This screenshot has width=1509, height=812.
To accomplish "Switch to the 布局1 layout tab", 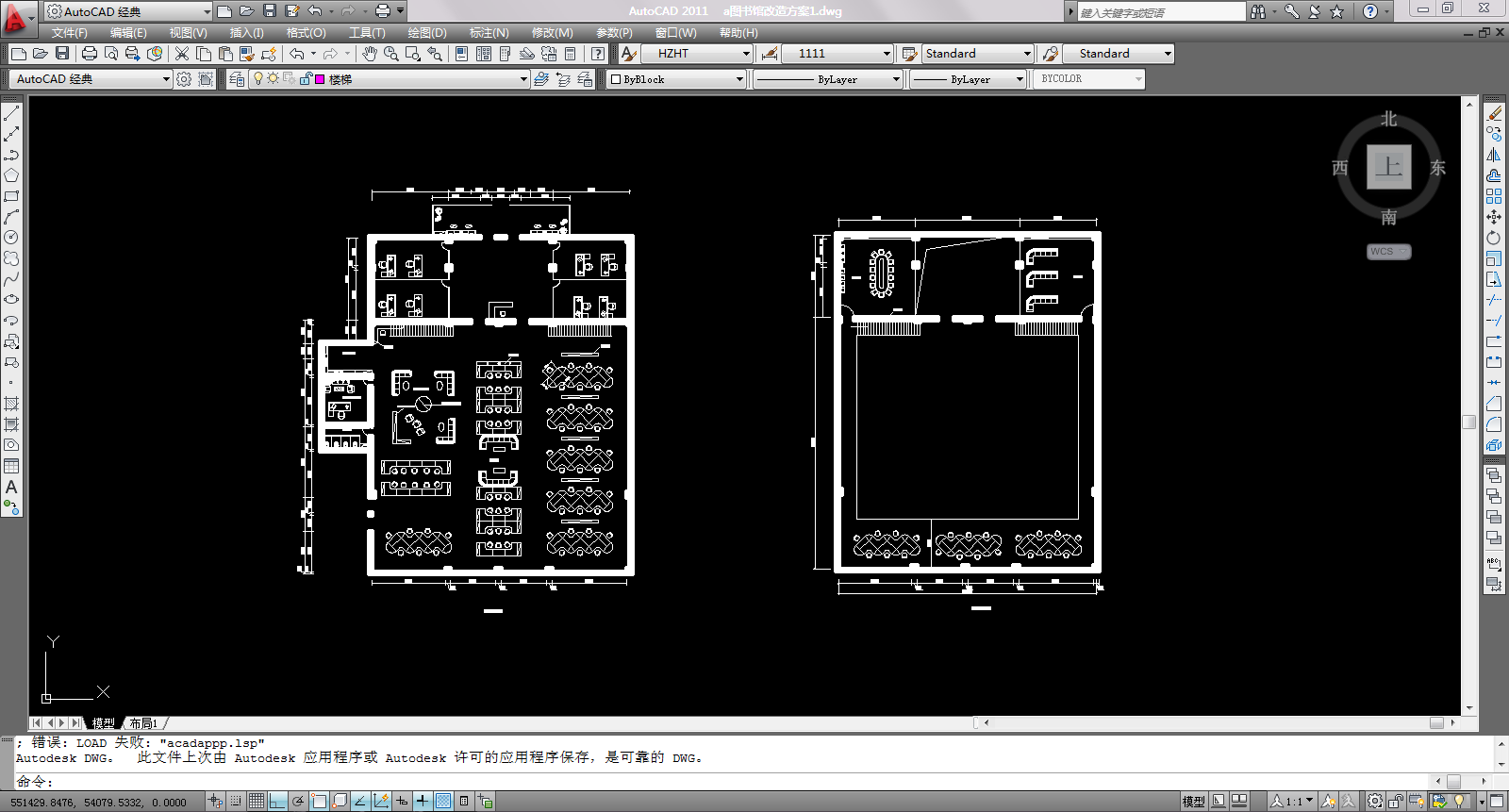I will pyautogui.click(x=143, y=723).
